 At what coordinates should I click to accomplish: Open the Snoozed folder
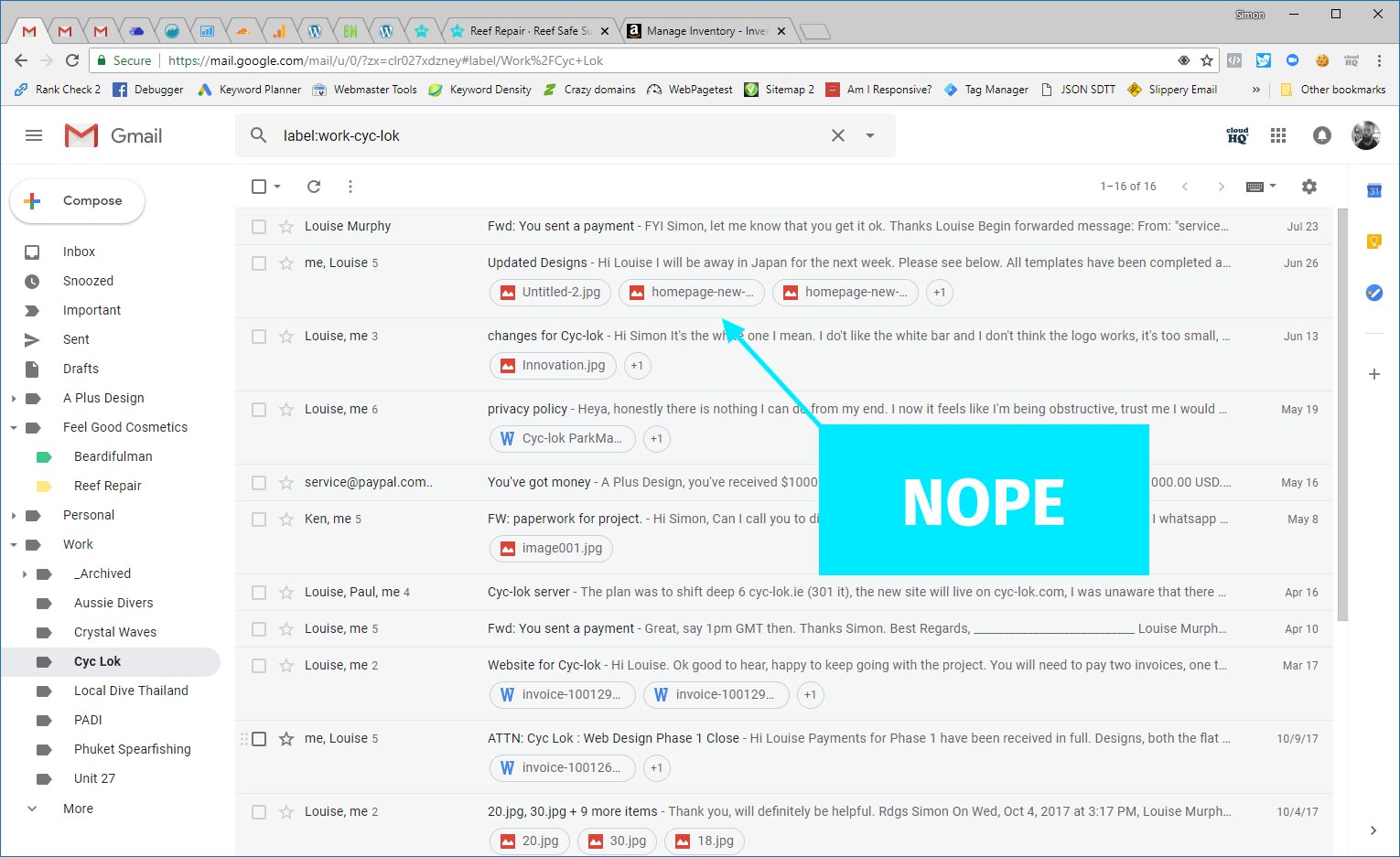(88, 281)
